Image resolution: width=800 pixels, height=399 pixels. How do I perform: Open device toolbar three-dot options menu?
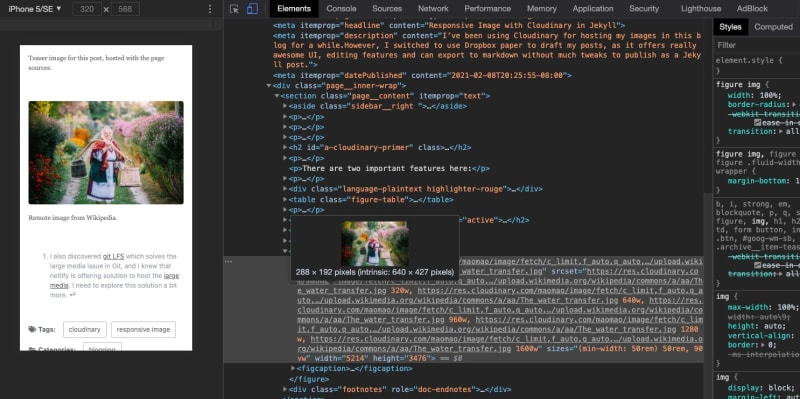(x=210, y=9)
